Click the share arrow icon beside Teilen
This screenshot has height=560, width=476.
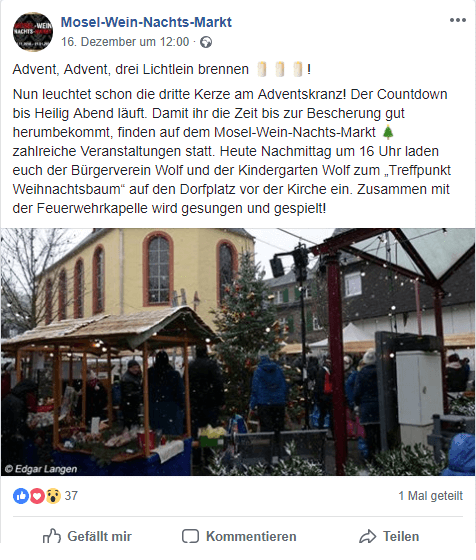click(x=367, y=536)
